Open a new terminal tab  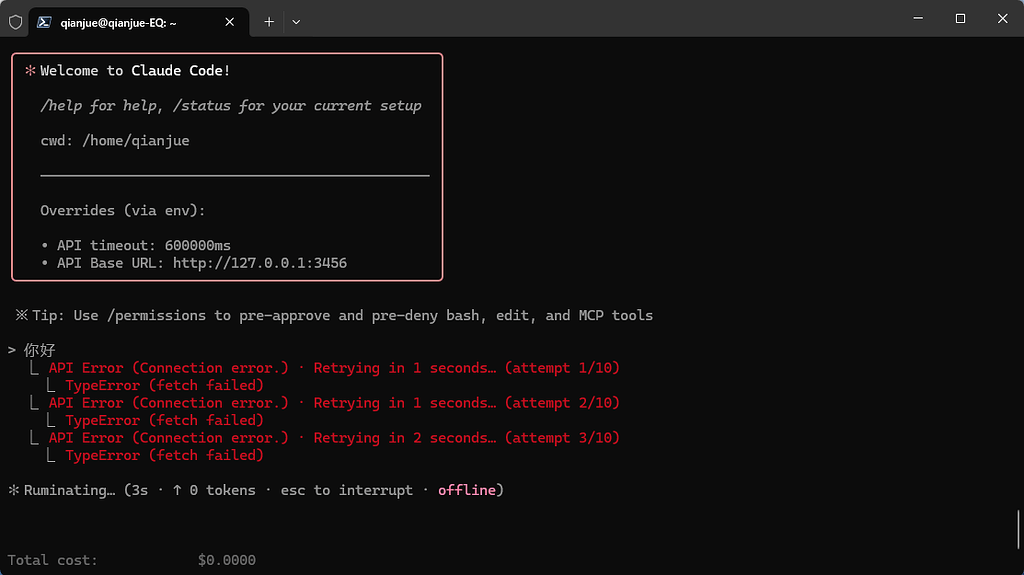click(x=269, y=22)
